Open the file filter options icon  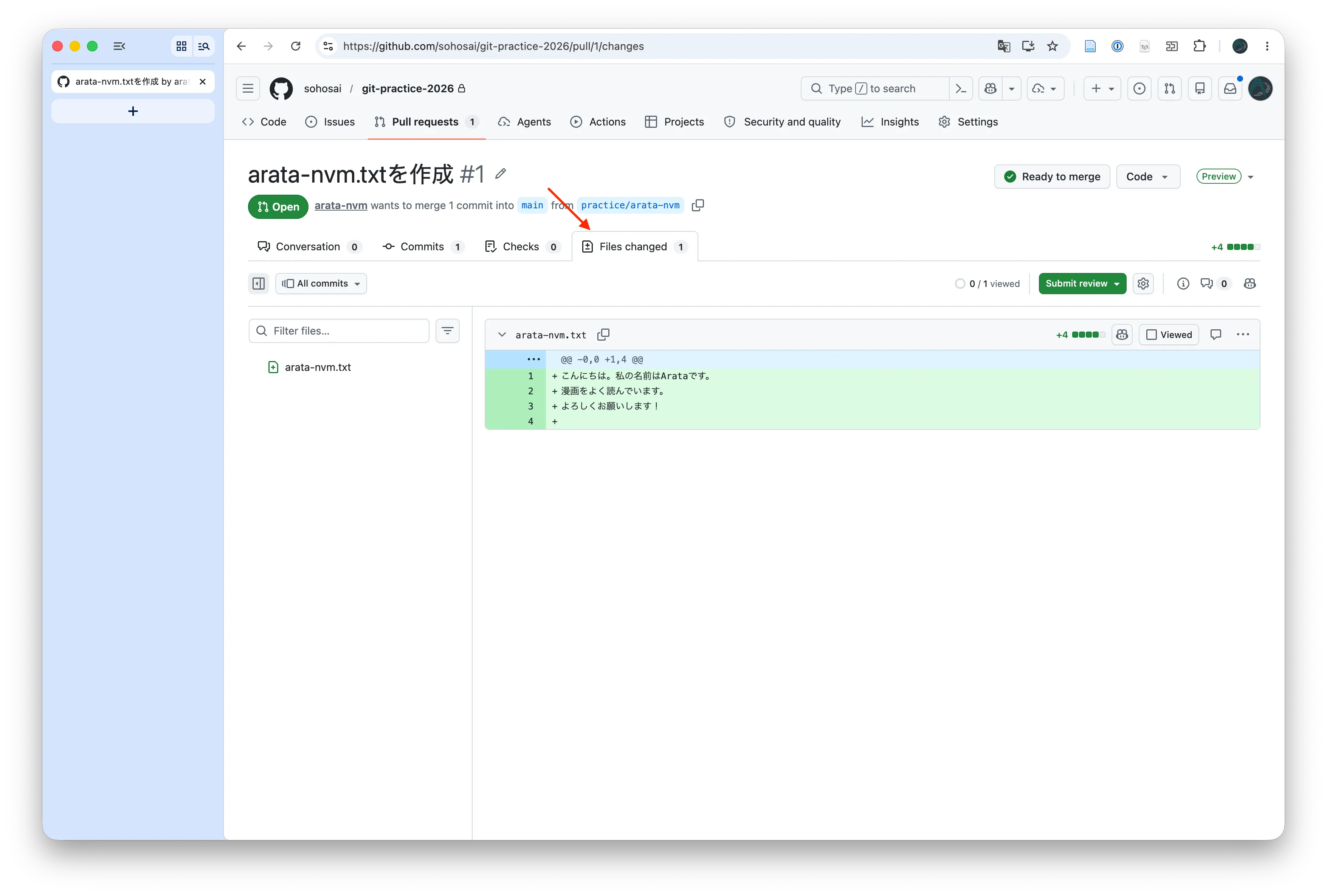click(448, 331)
